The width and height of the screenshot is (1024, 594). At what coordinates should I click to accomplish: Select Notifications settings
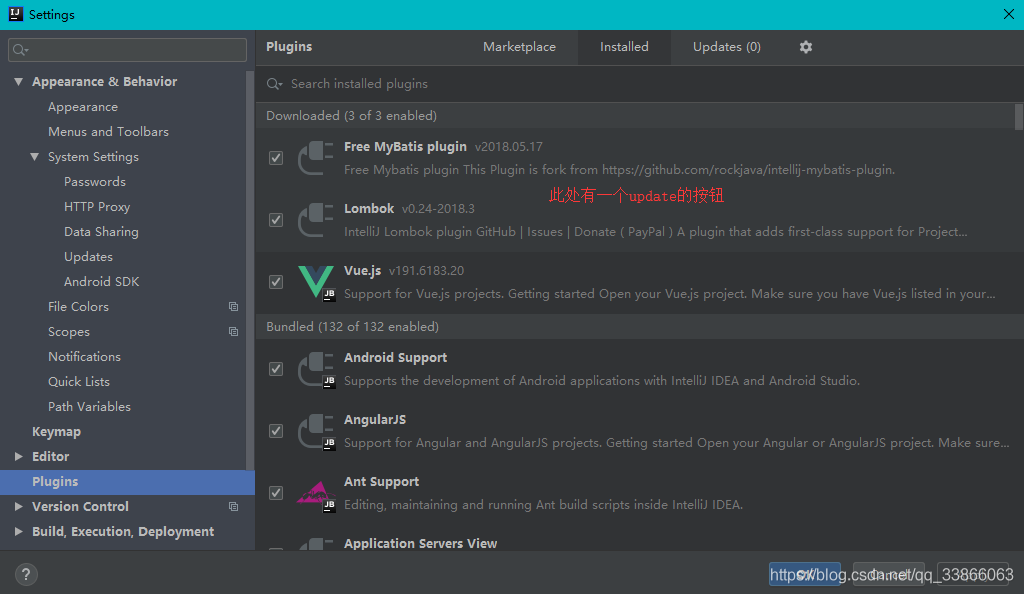tap(84, 356)
